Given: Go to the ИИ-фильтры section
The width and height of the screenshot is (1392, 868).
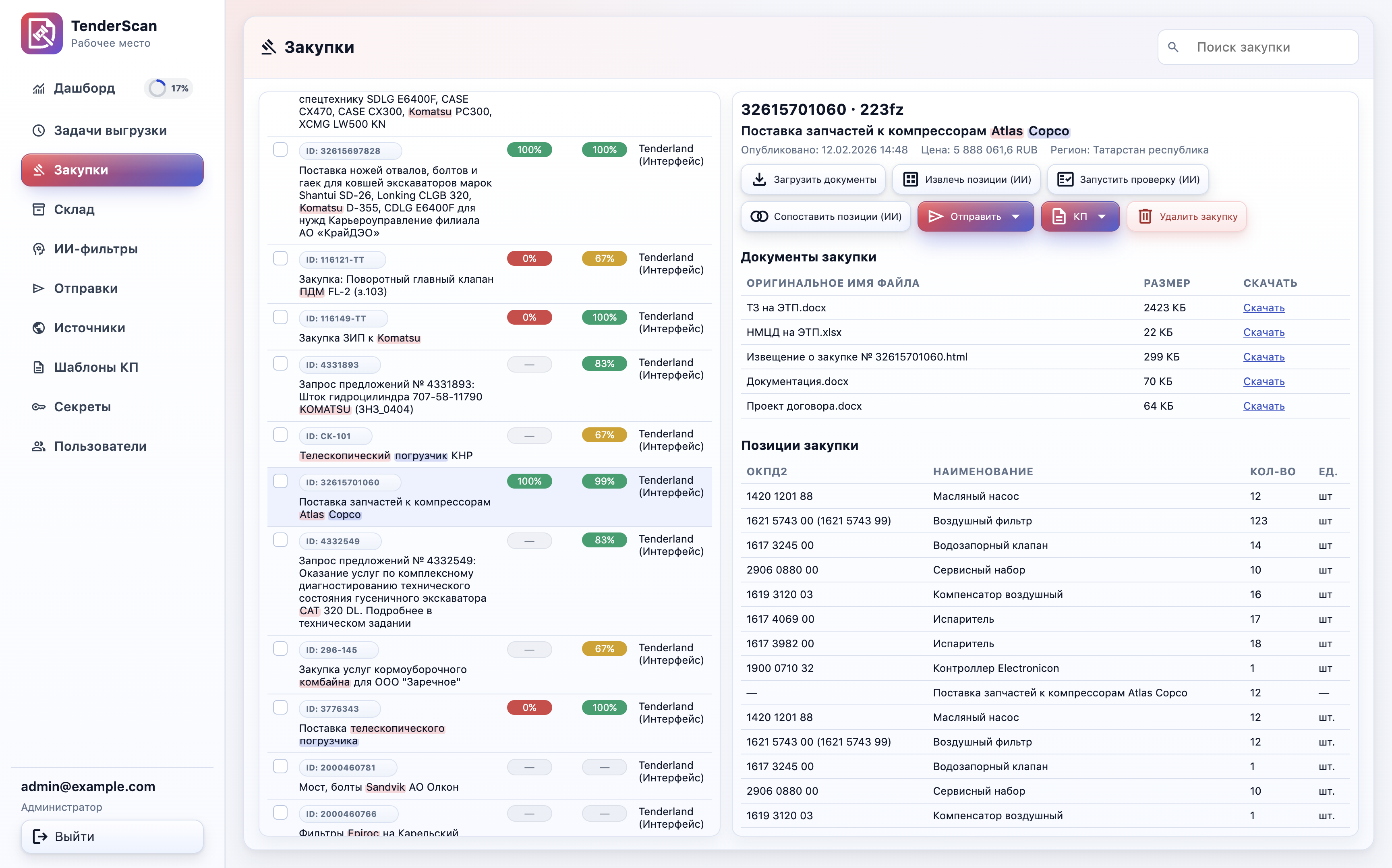Looking at the screenshot, I should pos(95,249).
